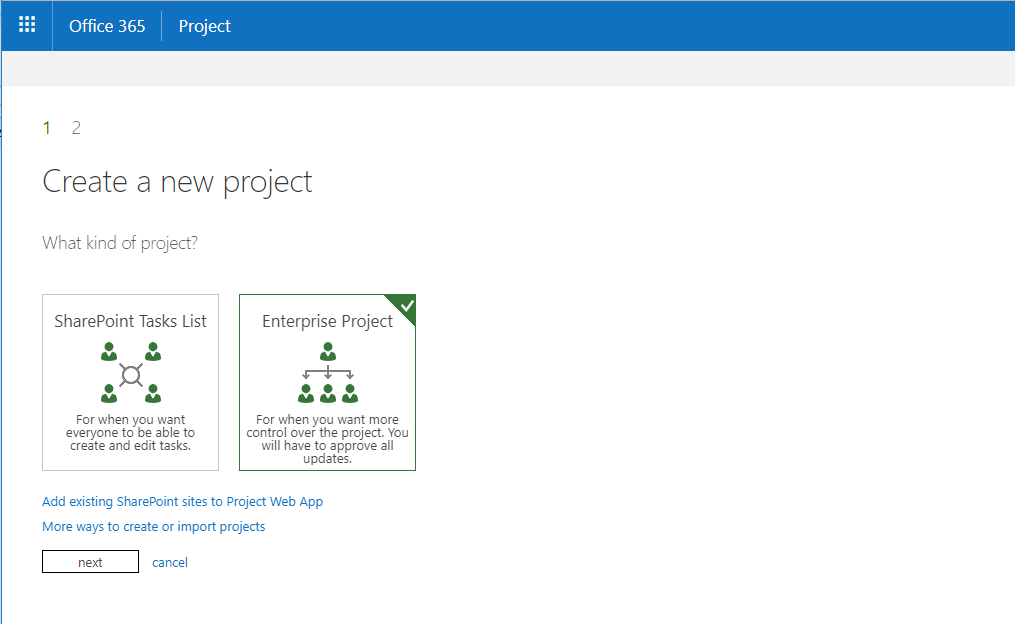Click the top-left person in SharePoint icon
This screenshot has height=624, width=1015.
110,352
